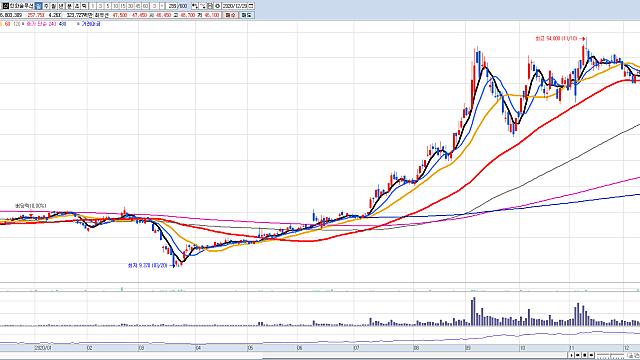Choose the 1 interval button
The image size is (640, 360).
tap(93, 6)
